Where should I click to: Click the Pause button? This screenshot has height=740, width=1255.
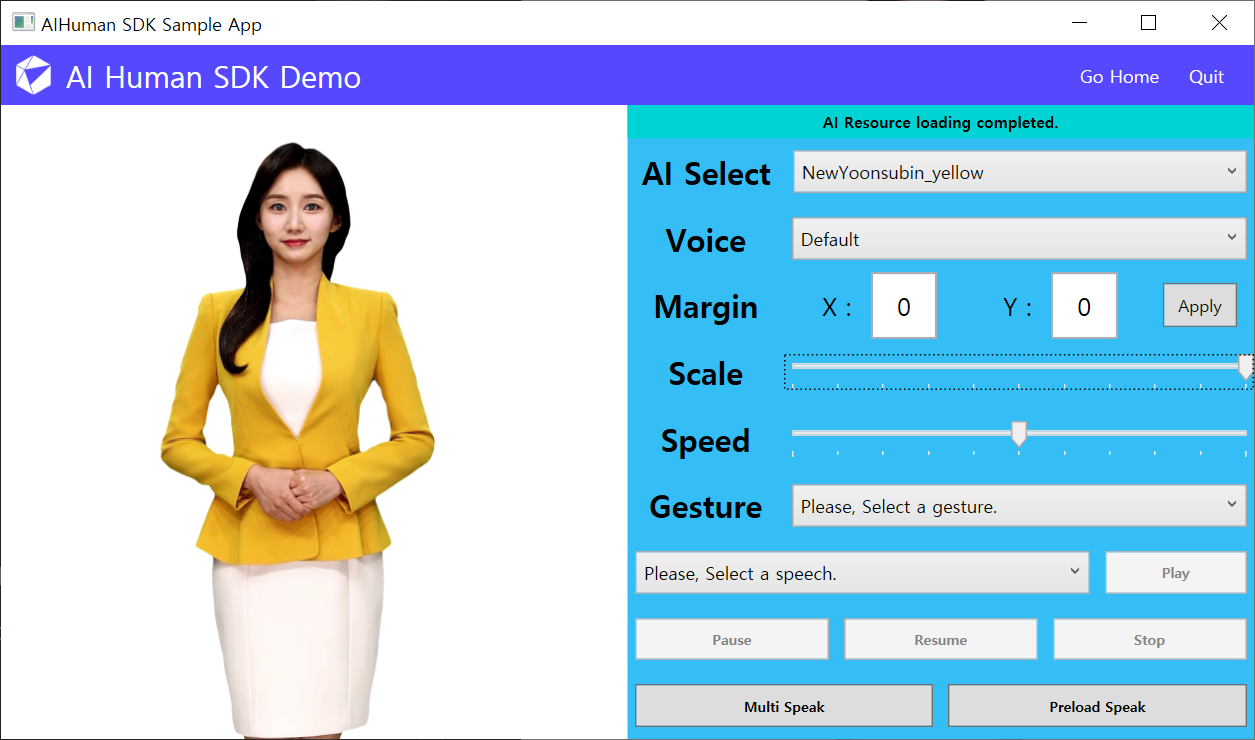point(732,640)
